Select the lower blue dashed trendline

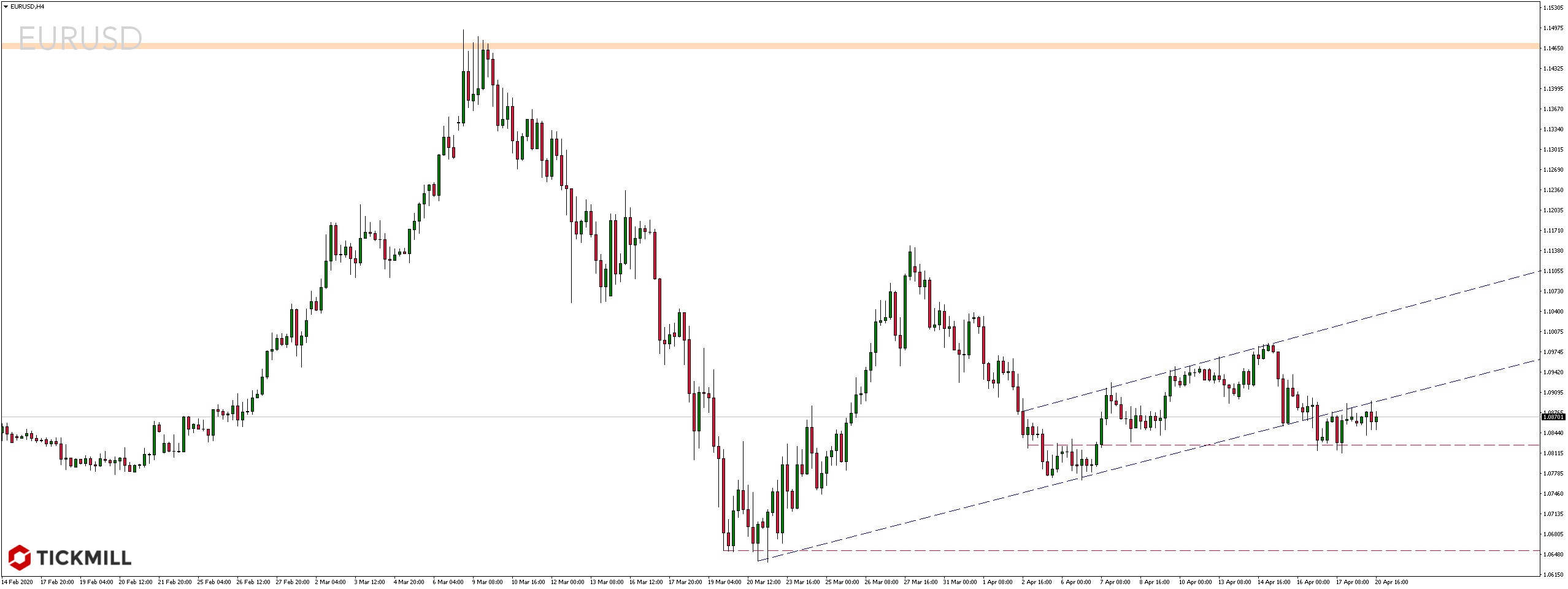pos(920,519)
